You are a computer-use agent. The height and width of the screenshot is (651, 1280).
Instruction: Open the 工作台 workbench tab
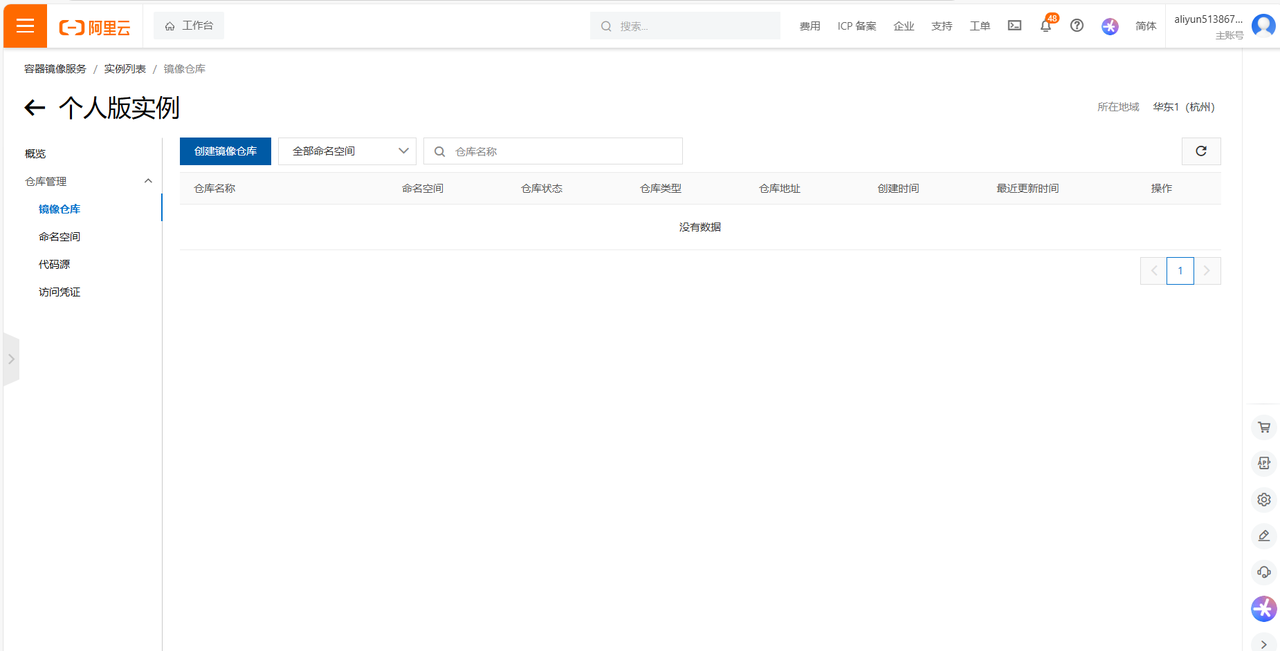tap(189, 26)
